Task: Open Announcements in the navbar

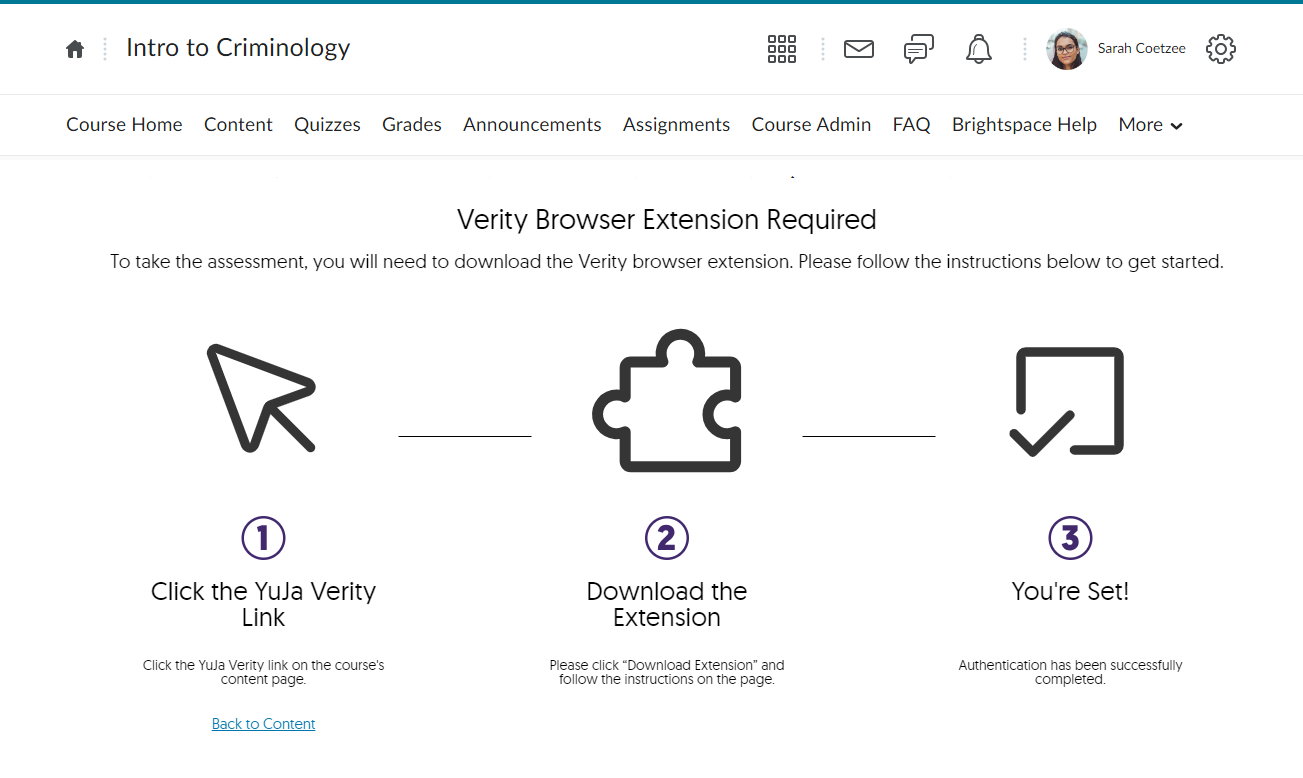Action: pos(532,125)
